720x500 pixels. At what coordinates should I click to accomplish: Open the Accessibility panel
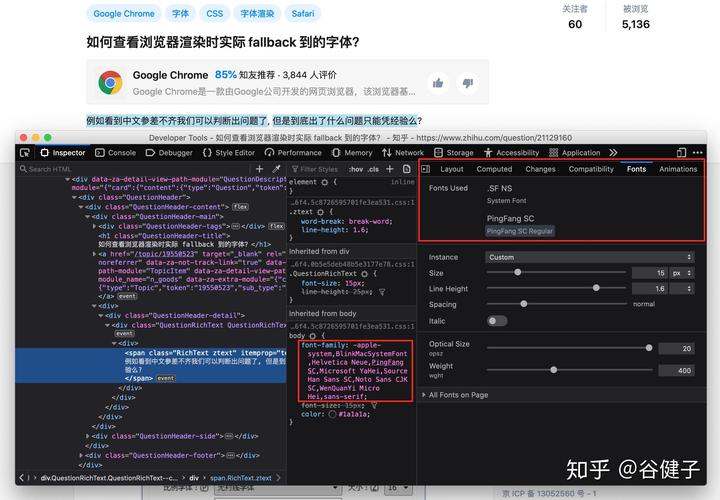511,153
